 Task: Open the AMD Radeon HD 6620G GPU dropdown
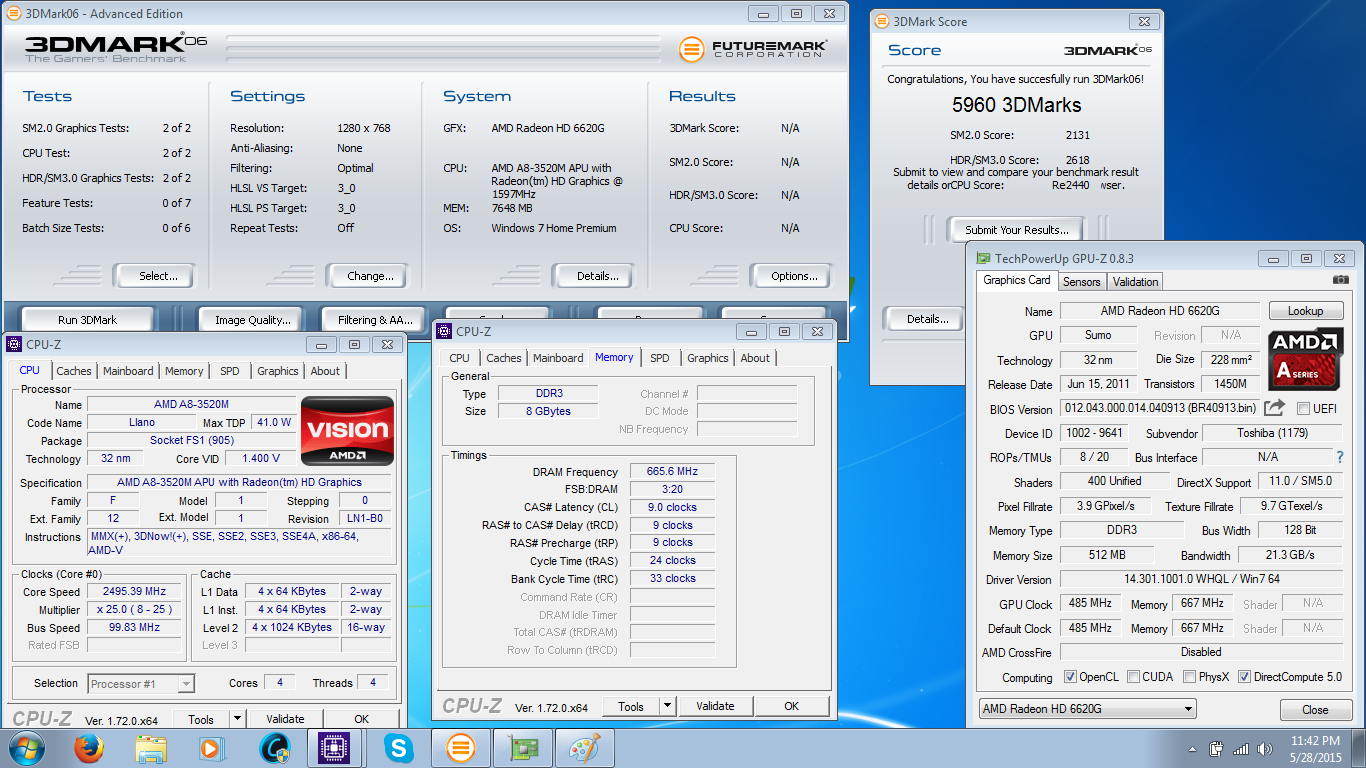coord(1087,709)
